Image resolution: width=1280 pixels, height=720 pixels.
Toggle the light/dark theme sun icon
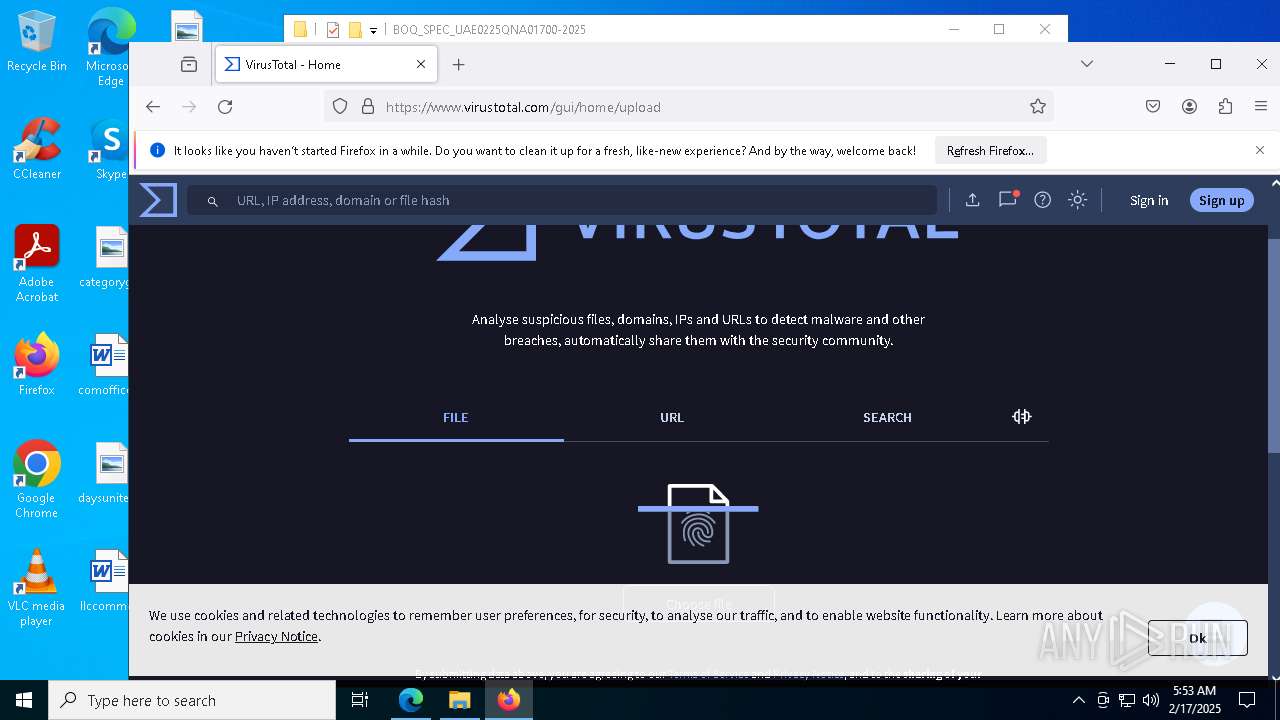pyautogui.click(x=1077, y=200)
